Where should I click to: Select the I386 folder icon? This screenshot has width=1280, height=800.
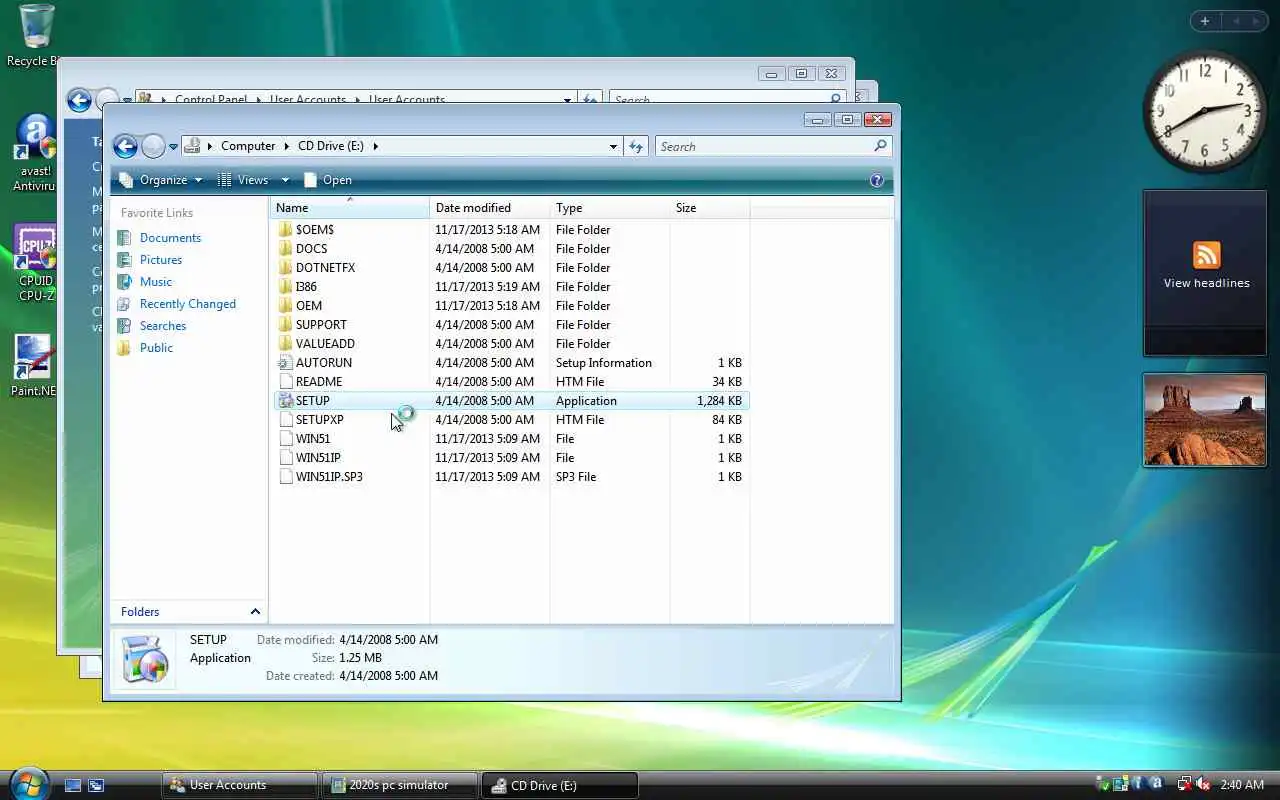[286, 287]
